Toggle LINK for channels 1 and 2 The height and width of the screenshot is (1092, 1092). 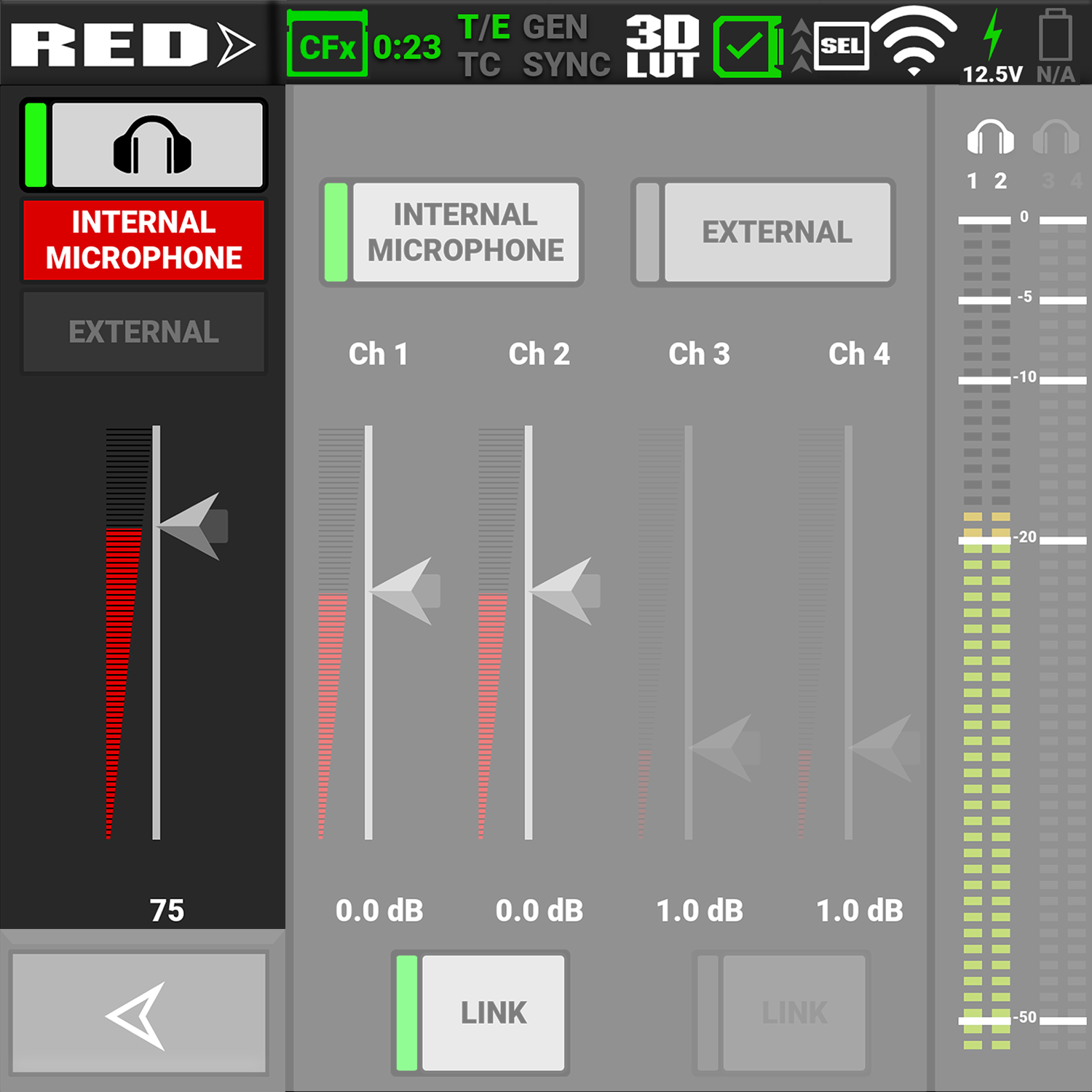click(x=480, y=1013)
